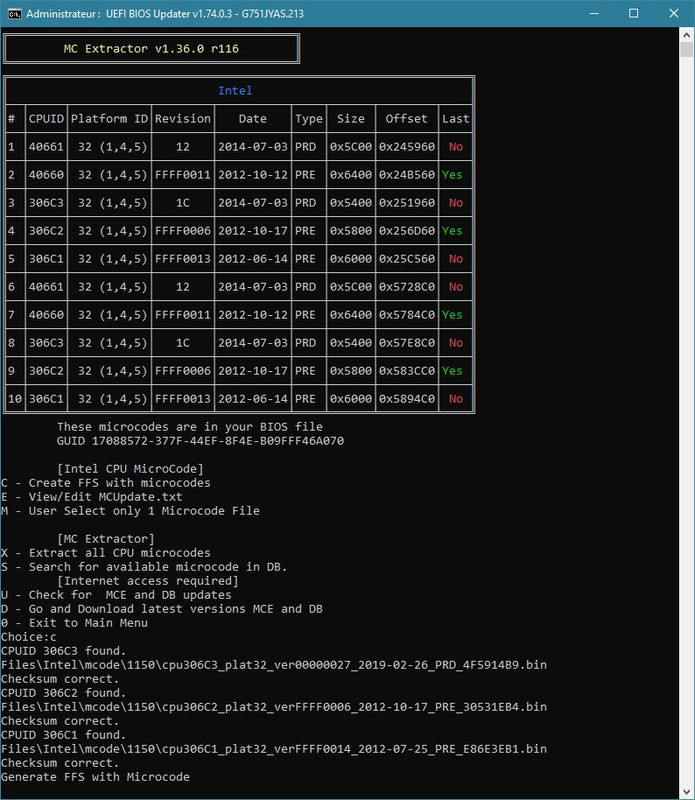Click offset value 0x24B560 in row 2
Image resolution: width=695 pixels, height=800 pixels.
pos(407,175)
